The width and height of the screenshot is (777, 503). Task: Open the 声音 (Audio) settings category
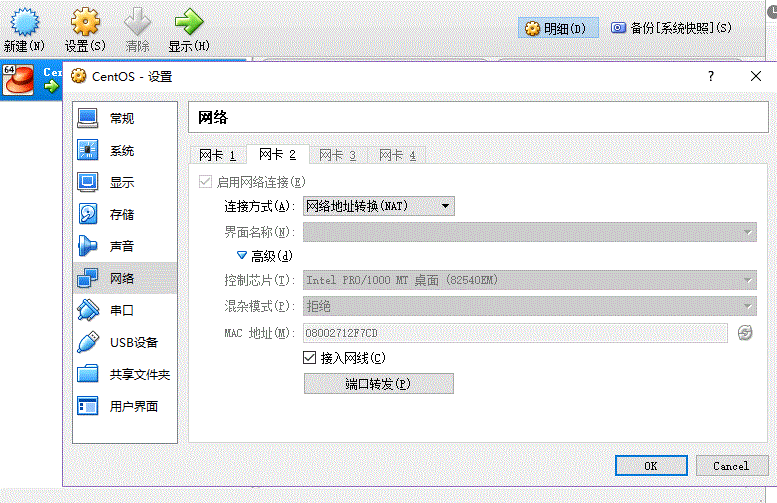tap(124, 246)
